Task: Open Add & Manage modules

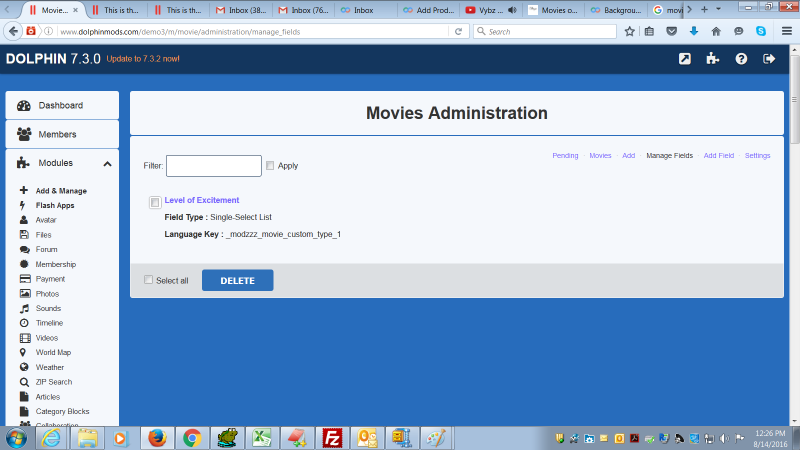Action: point(61,191)
